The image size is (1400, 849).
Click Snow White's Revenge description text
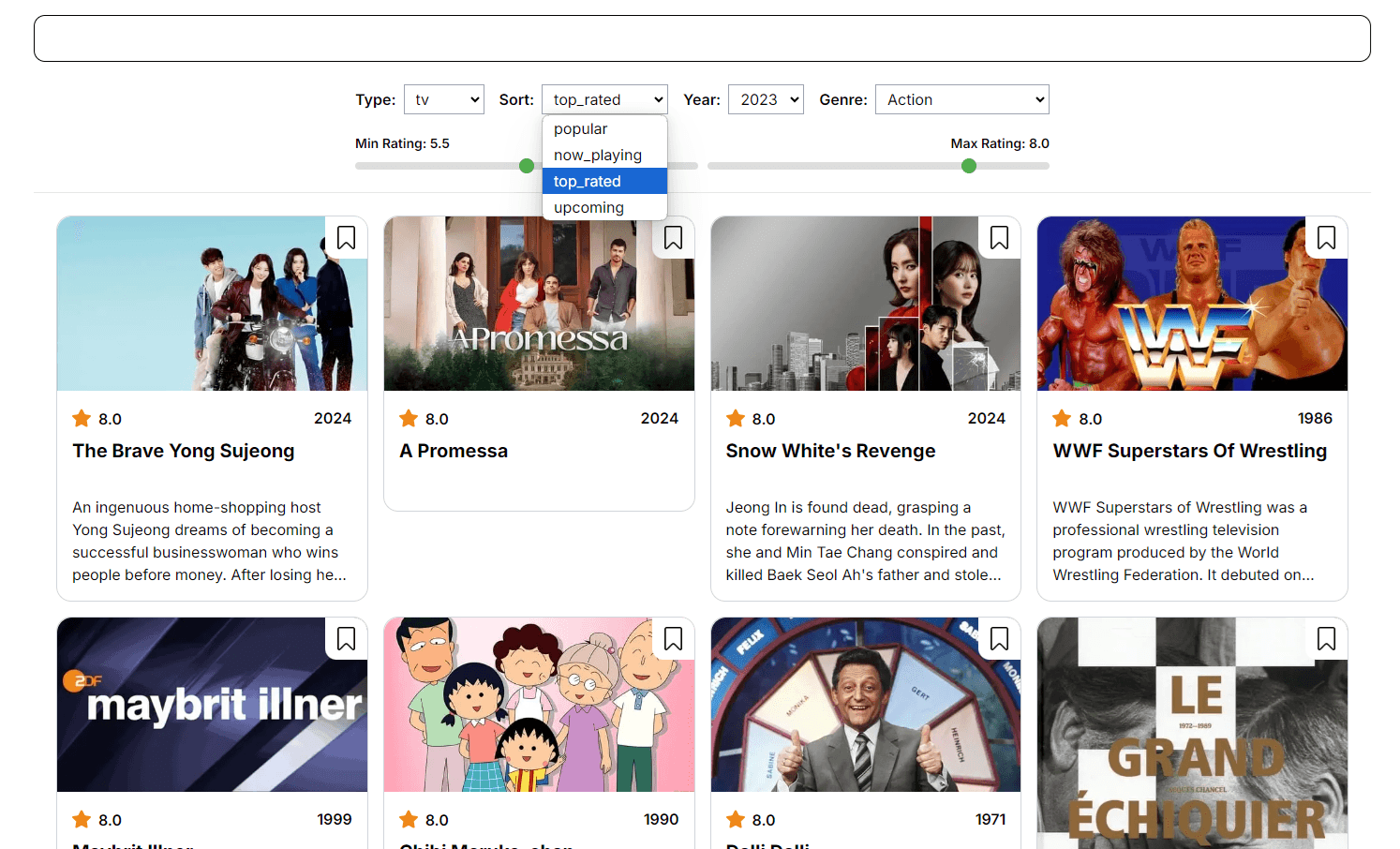click(865, 541)
